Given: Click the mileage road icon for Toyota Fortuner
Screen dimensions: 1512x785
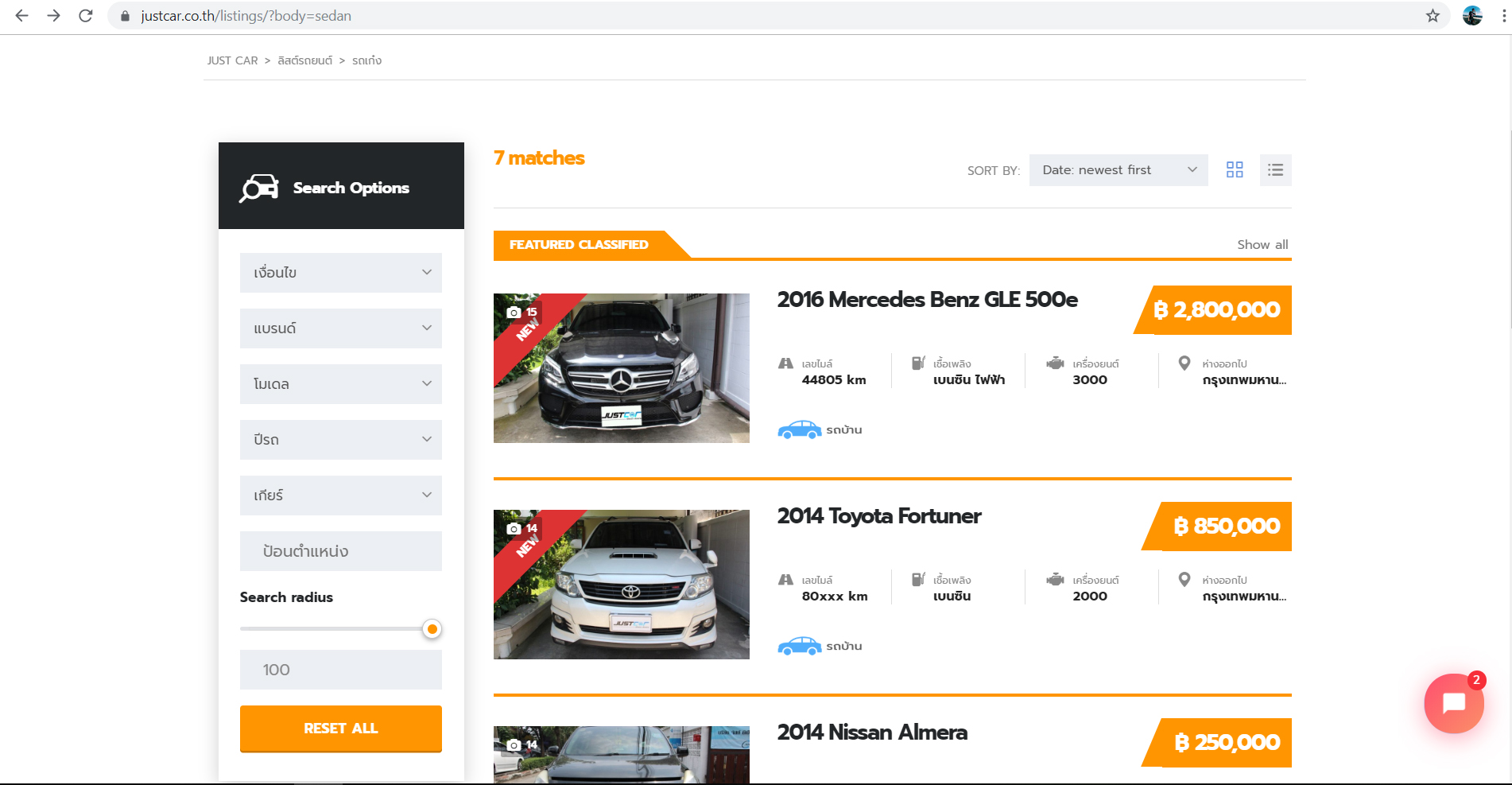Looking at the screenshot, I should coord(785,580).
